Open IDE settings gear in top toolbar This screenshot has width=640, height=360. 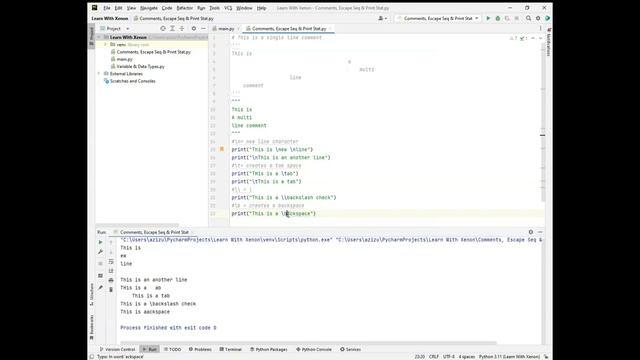[538, 18]
